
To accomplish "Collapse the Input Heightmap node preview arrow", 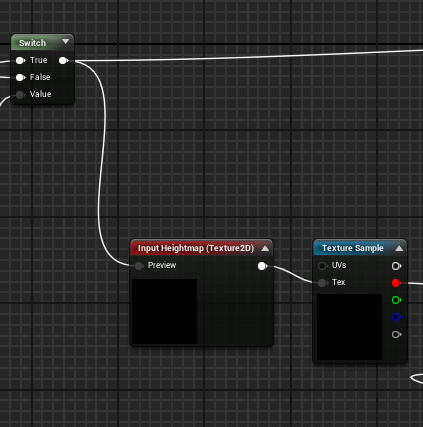I will pos(265,248).
